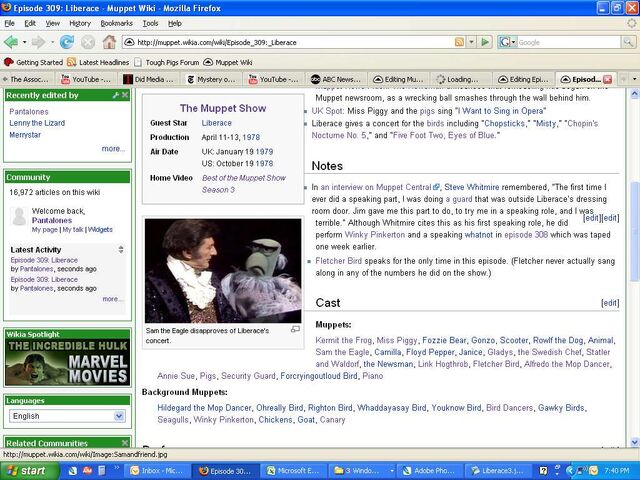640x480 pixels.
Task: Switch to the ABC News tab
Action: click(337, 79)
